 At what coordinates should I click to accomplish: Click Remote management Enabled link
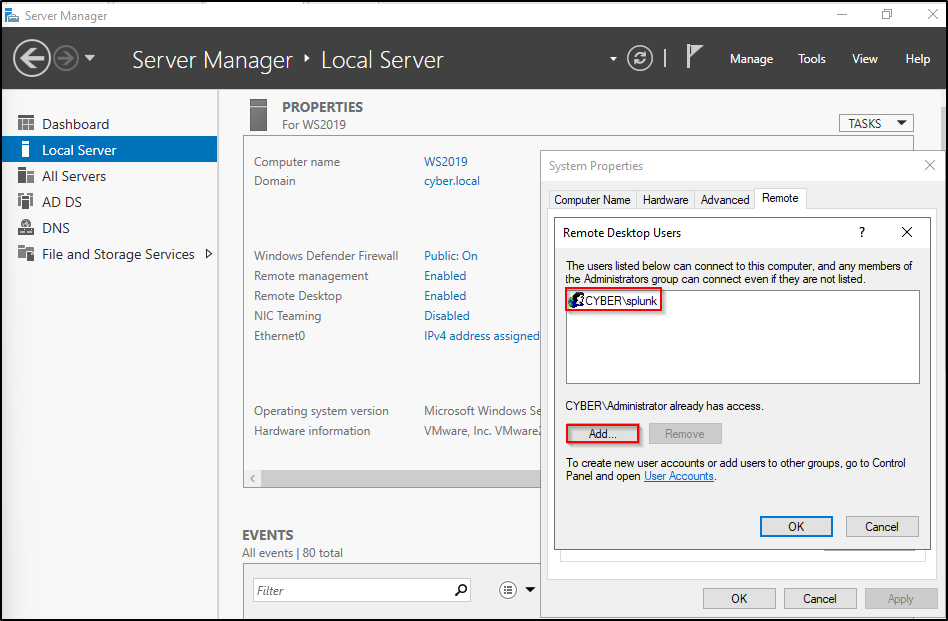[x=445, y=276]
